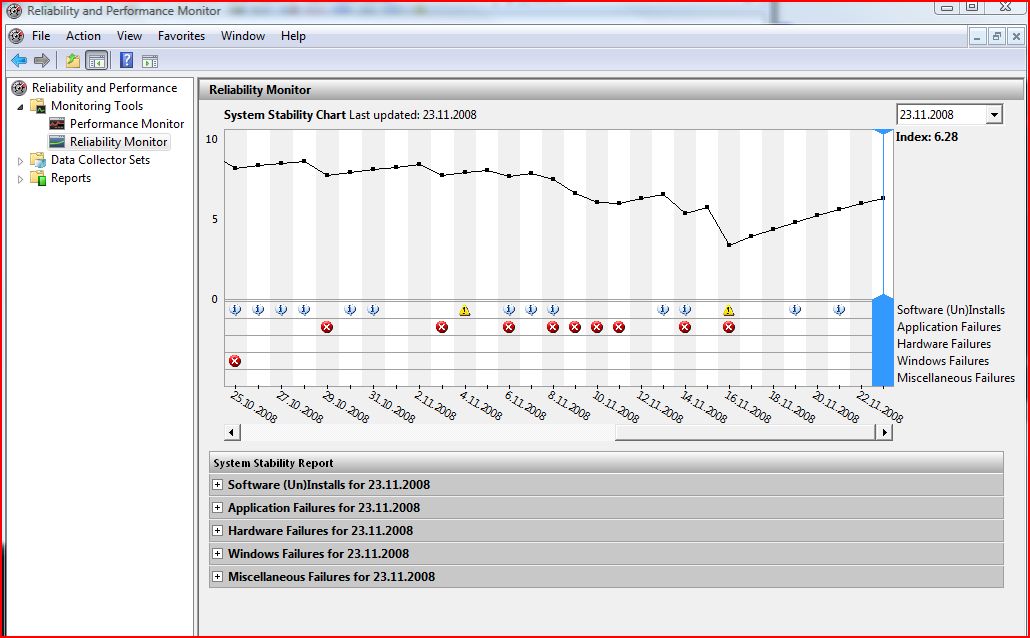Click the leftmost red Application Failures error icon
The height and width of the screenshot is (638, 1030).
[x=327, y=327]
